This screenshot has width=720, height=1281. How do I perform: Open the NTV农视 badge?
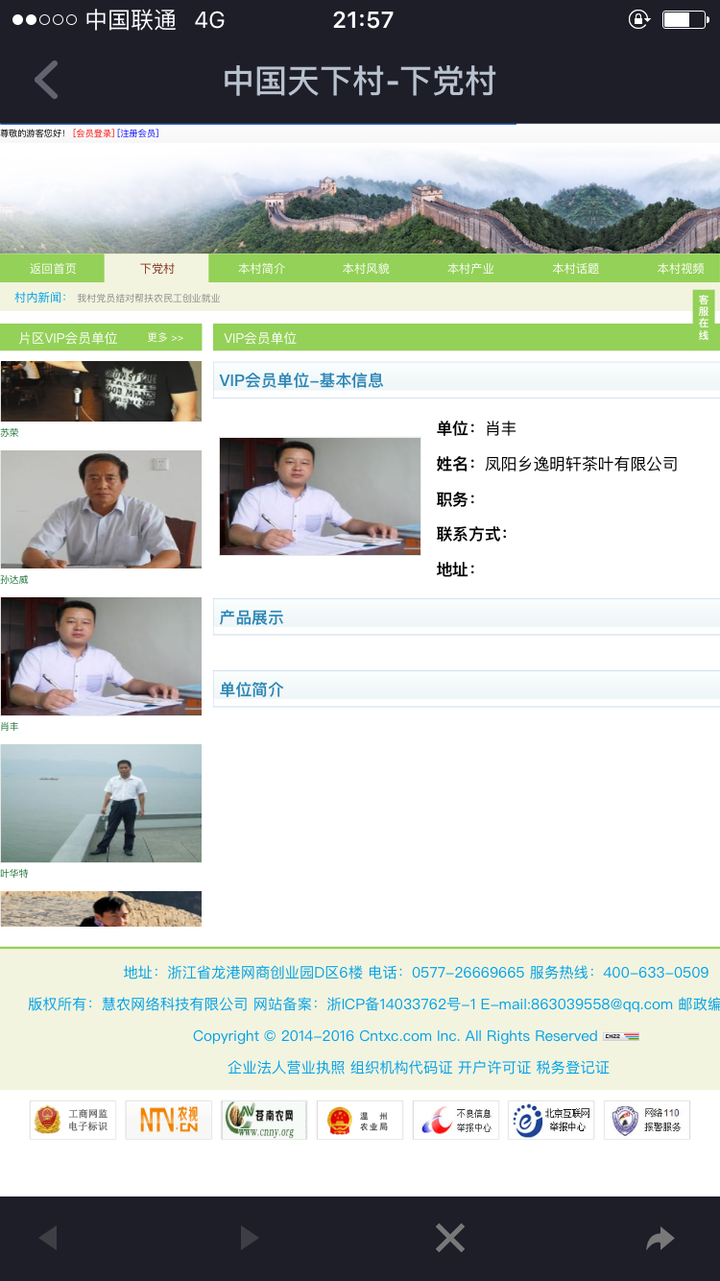tap(168, 1120)
